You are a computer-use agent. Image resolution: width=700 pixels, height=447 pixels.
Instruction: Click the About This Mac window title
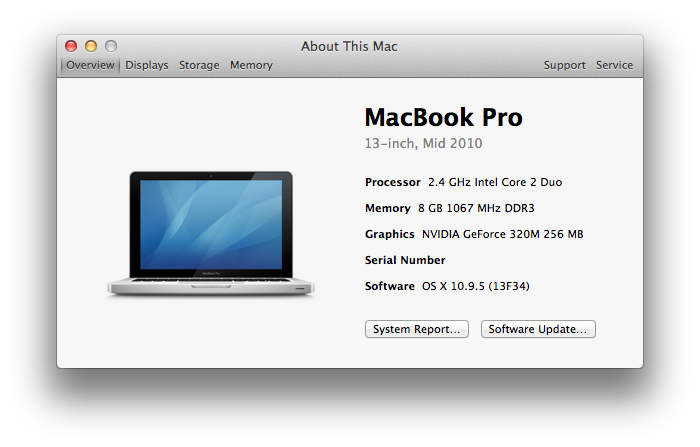[x=349, y=46]
